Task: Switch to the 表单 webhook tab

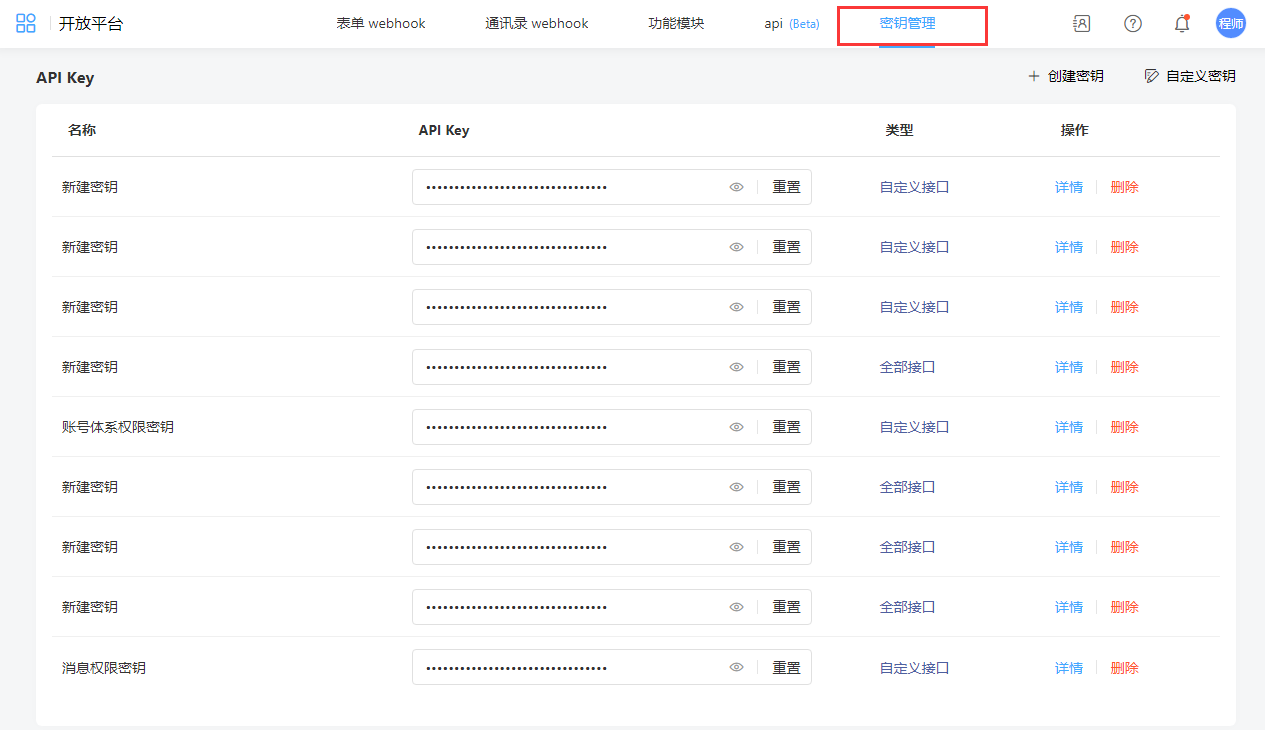Action: coord(381,24)
